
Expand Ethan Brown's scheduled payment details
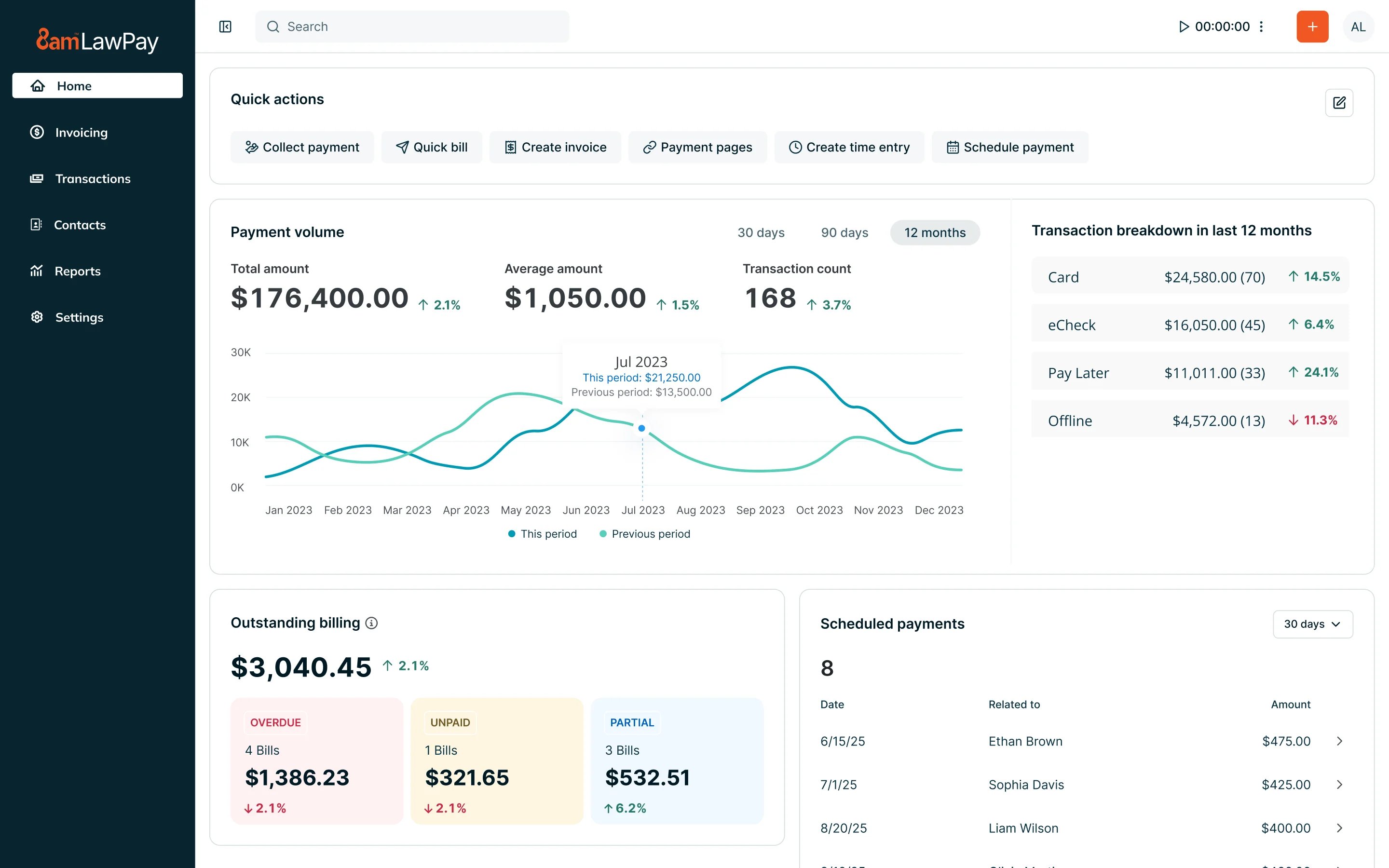point(1340,741)
